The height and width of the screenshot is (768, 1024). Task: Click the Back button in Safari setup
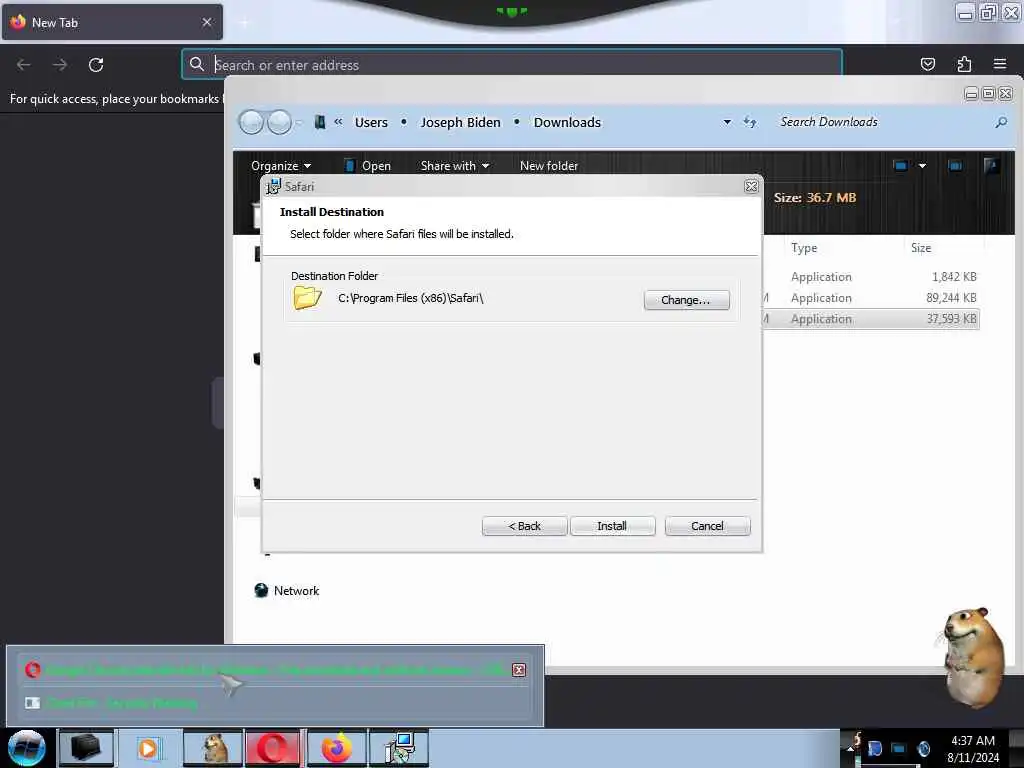coord(524,526)
